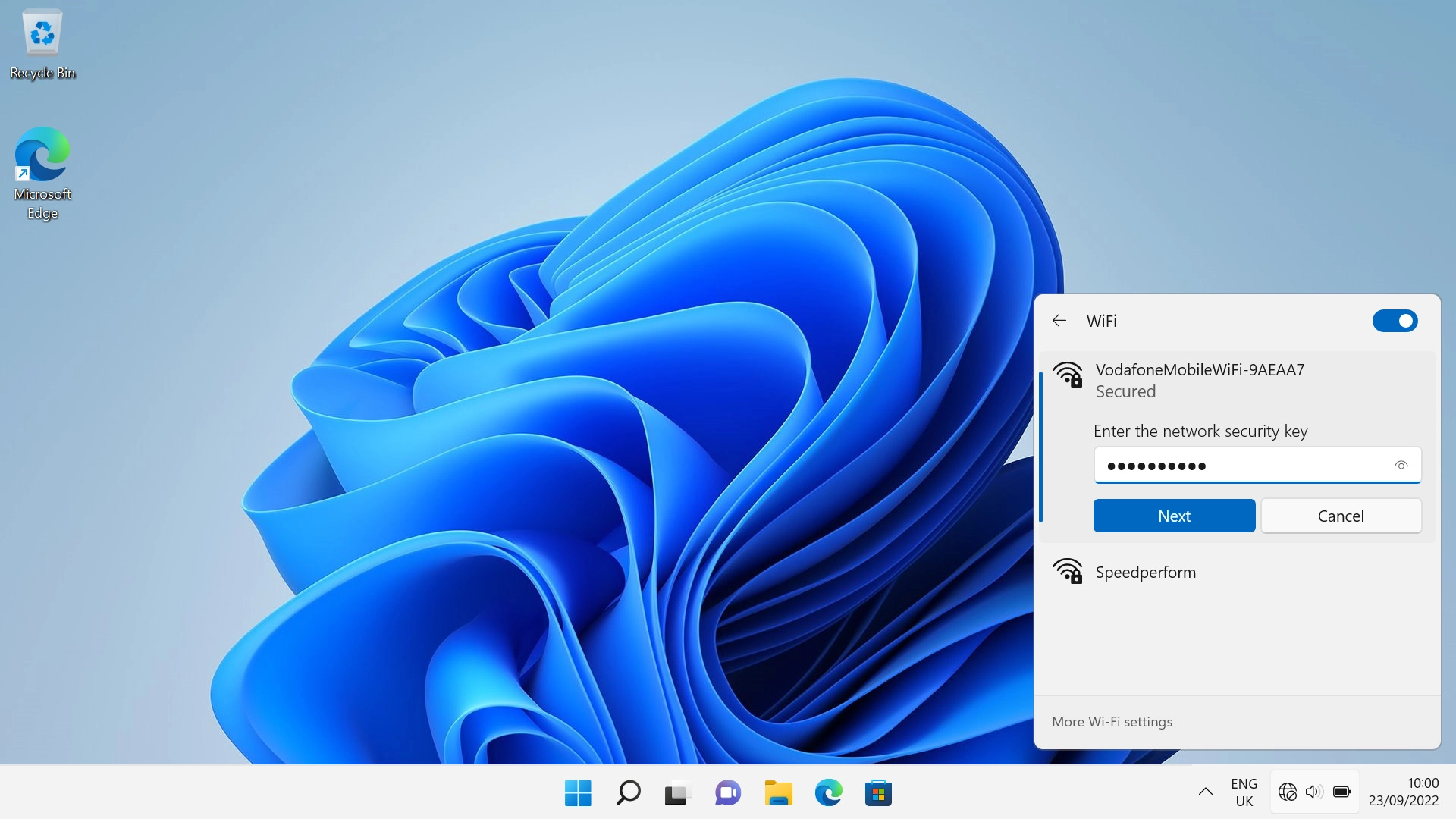This screenshot has width=1456, height=819.
Task: Open Task View from taskbar
Action: [x=678, y=793]
